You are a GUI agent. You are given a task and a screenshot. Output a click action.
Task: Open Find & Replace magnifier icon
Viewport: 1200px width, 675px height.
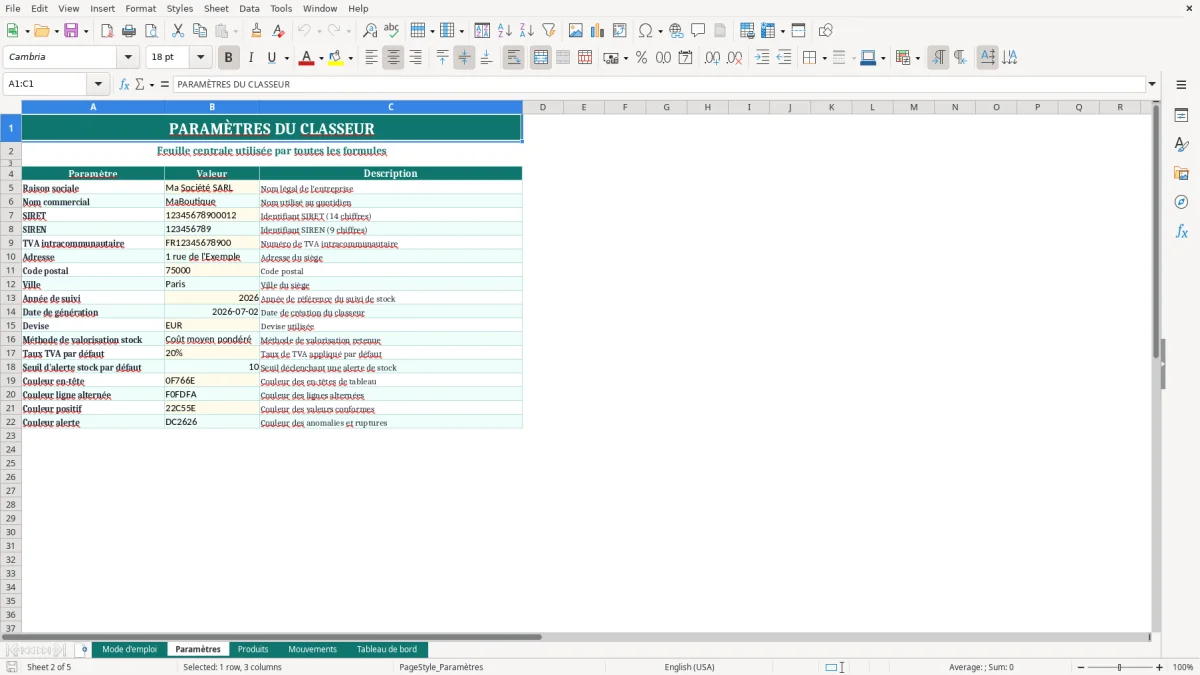(370, 31)
